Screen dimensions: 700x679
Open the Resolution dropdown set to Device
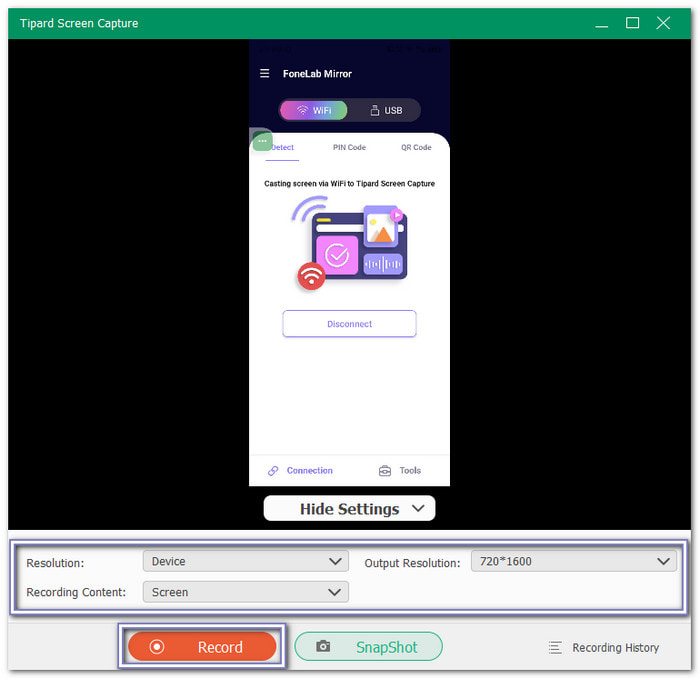(246, 561)
